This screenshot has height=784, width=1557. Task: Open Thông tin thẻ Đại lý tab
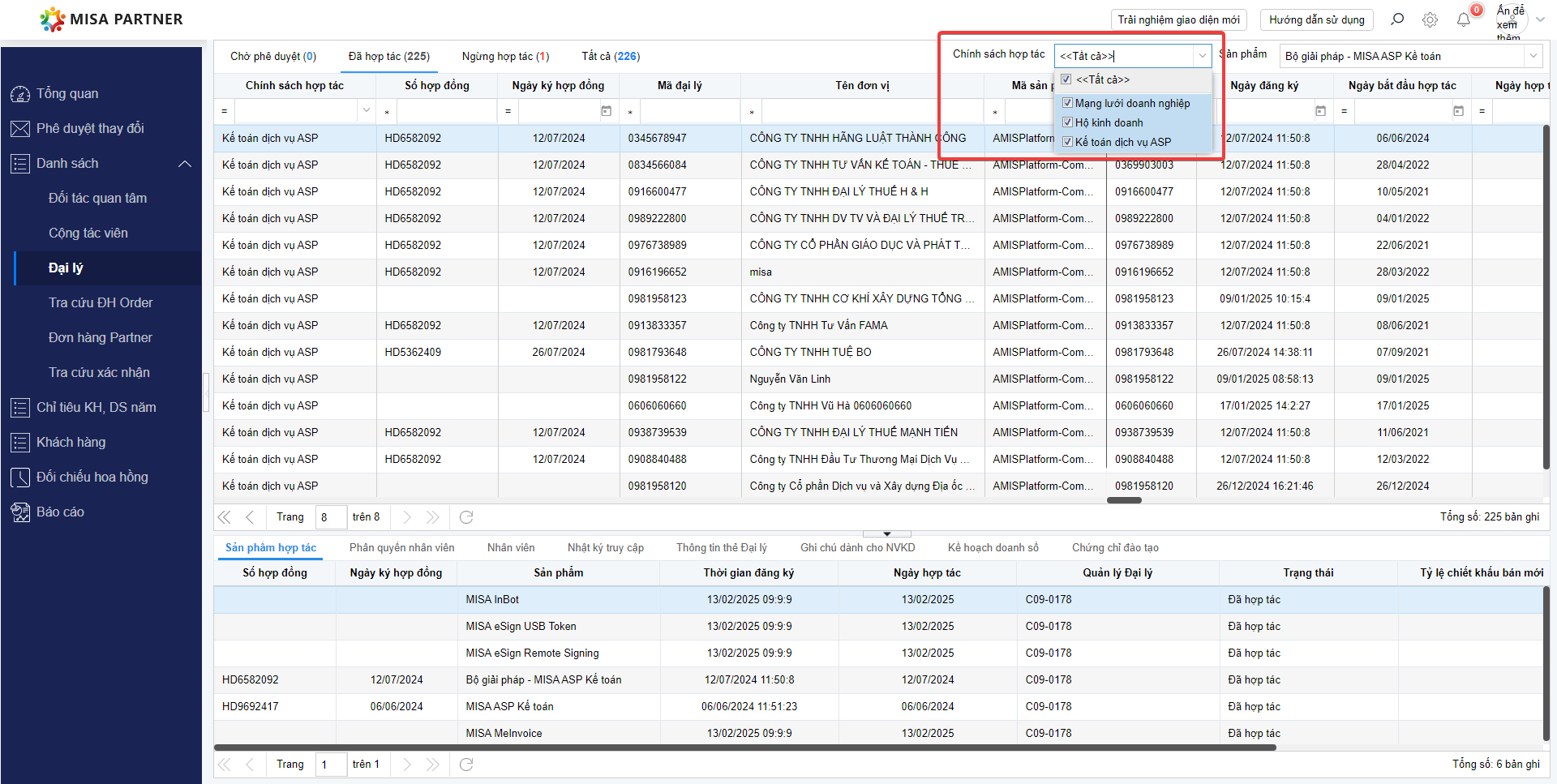tap(722, 548)
